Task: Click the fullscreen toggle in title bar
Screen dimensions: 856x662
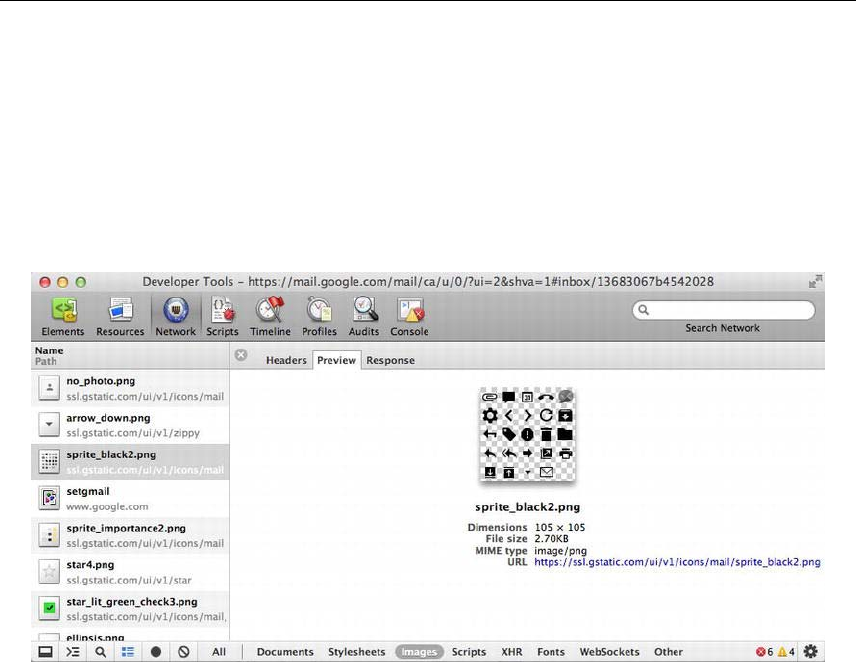Action: coord(816,281)
